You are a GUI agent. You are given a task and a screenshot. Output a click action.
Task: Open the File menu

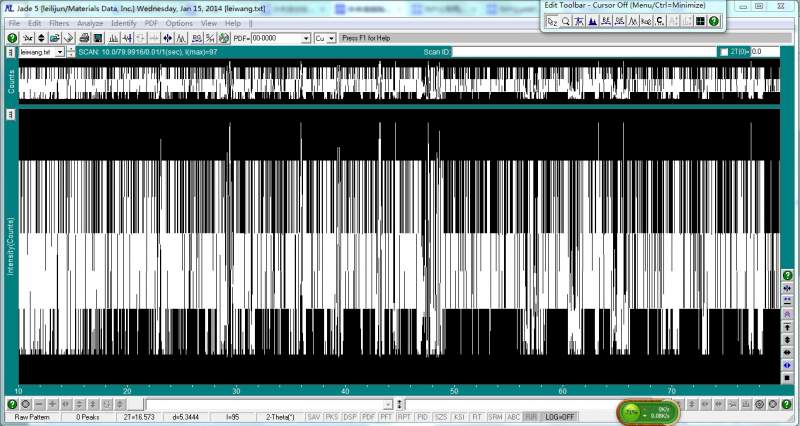pos(14,23)
